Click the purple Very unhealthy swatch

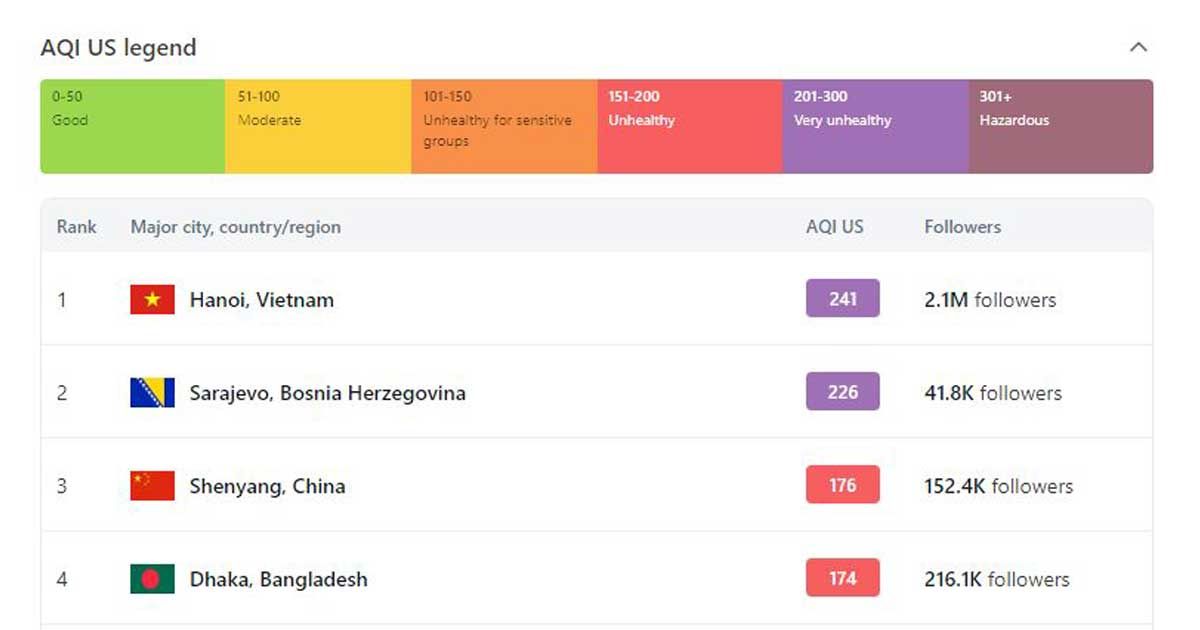coord(875,127)
